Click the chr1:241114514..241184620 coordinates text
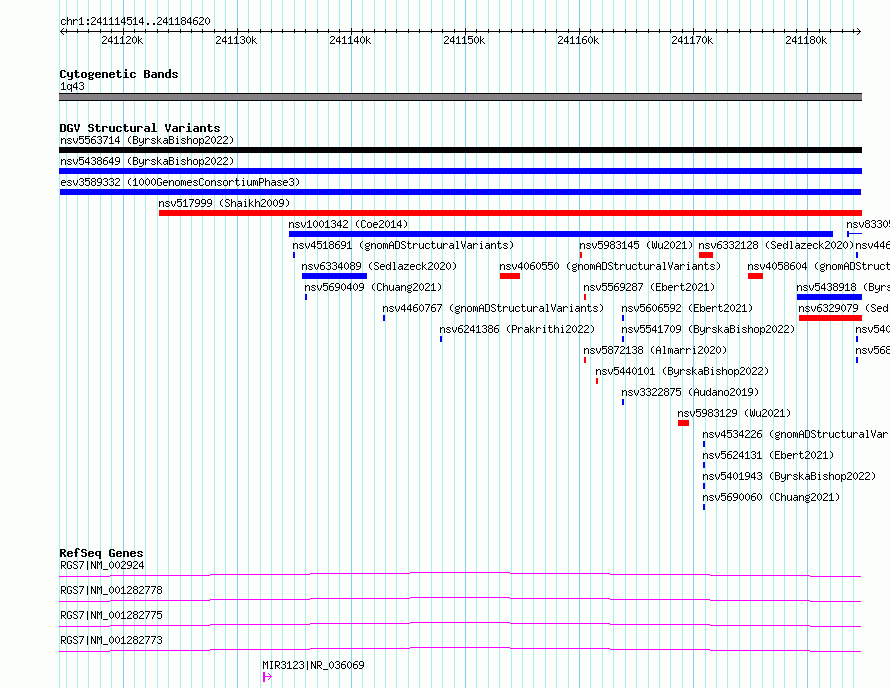 [x=135, y=22]
